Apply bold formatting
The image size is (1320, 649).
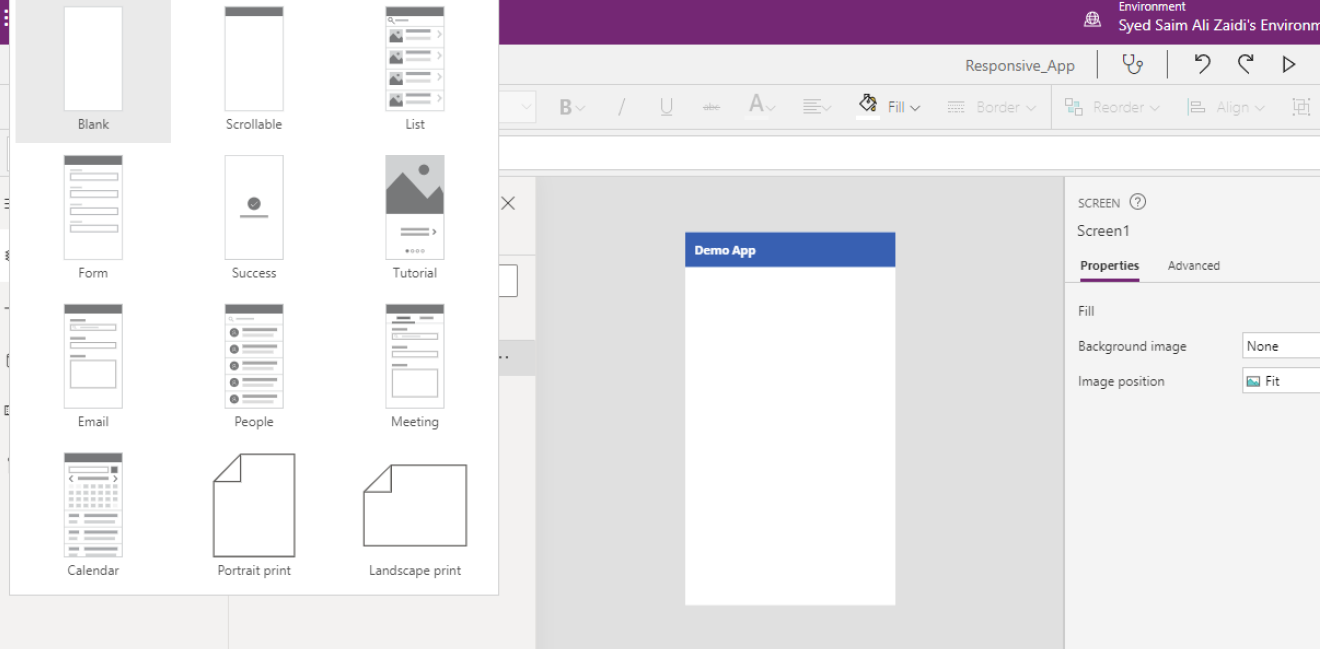[x=567, y=106]
